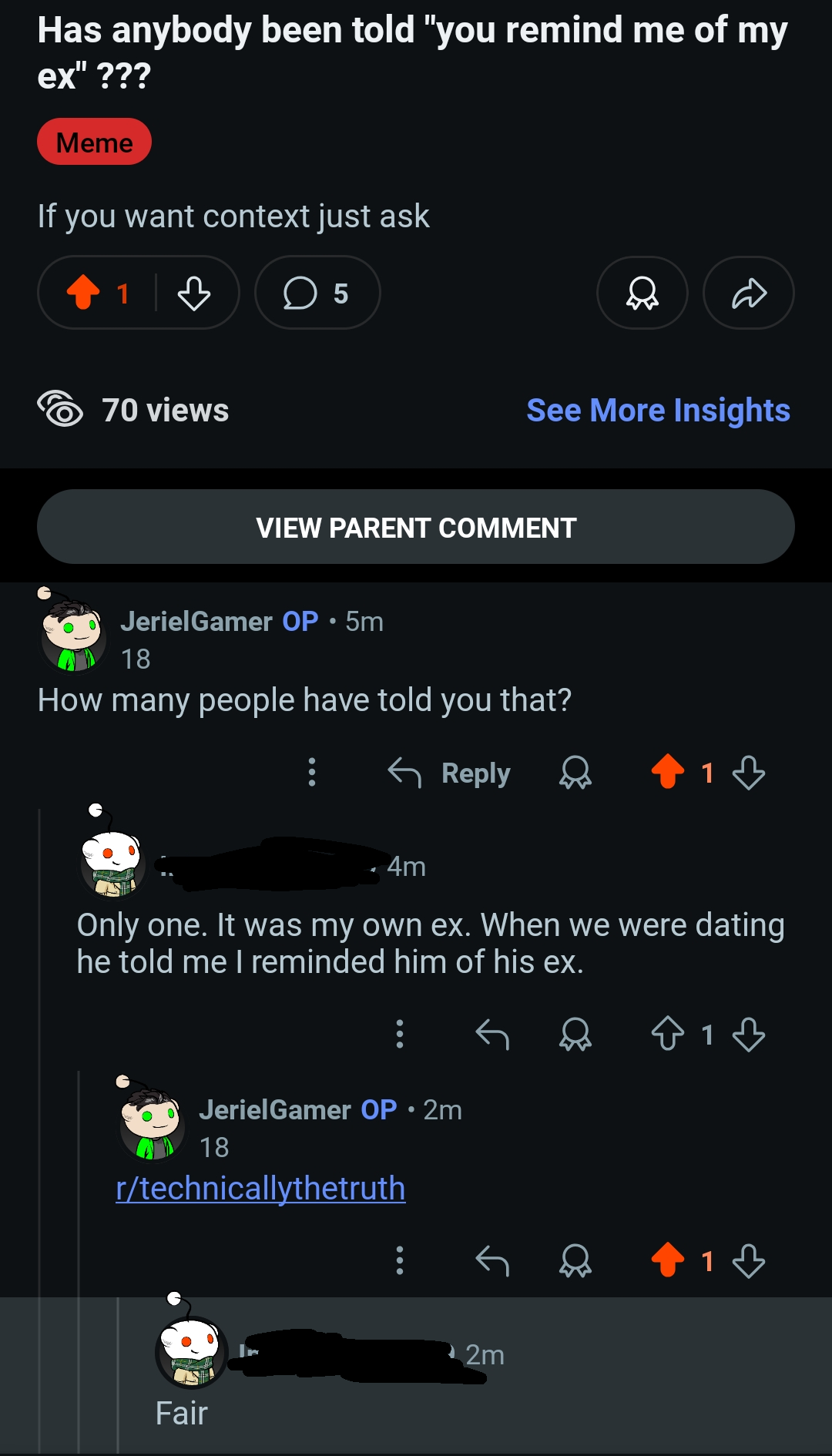Open See More Insights link
832x1456 pixels.
[658, 410]
